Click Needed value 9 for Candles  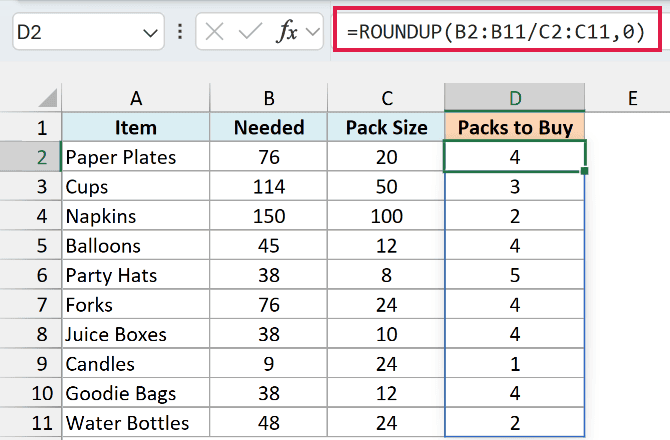(269, 363)
